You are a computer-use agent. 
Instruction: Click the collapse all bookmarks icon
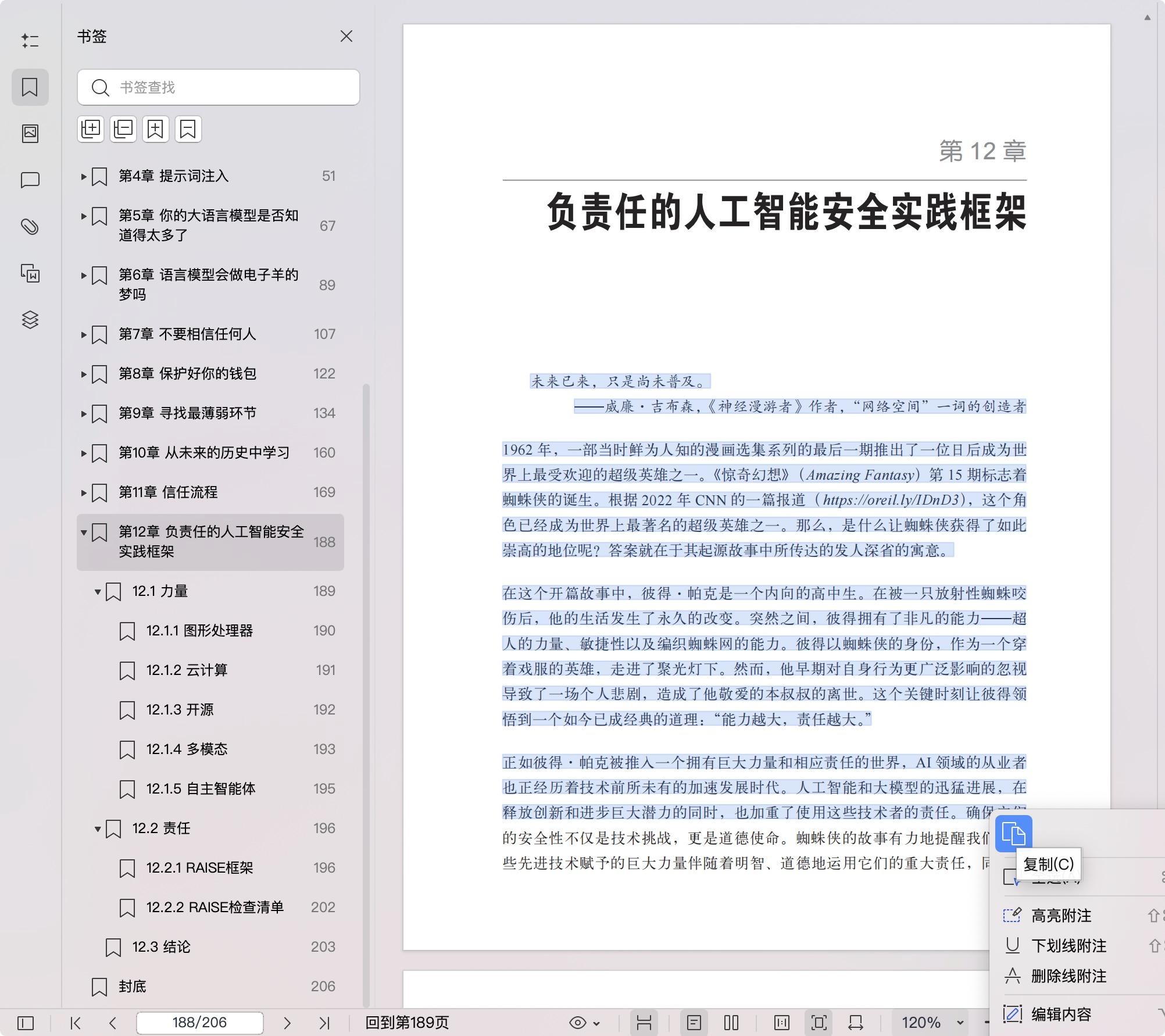(123, 128)
